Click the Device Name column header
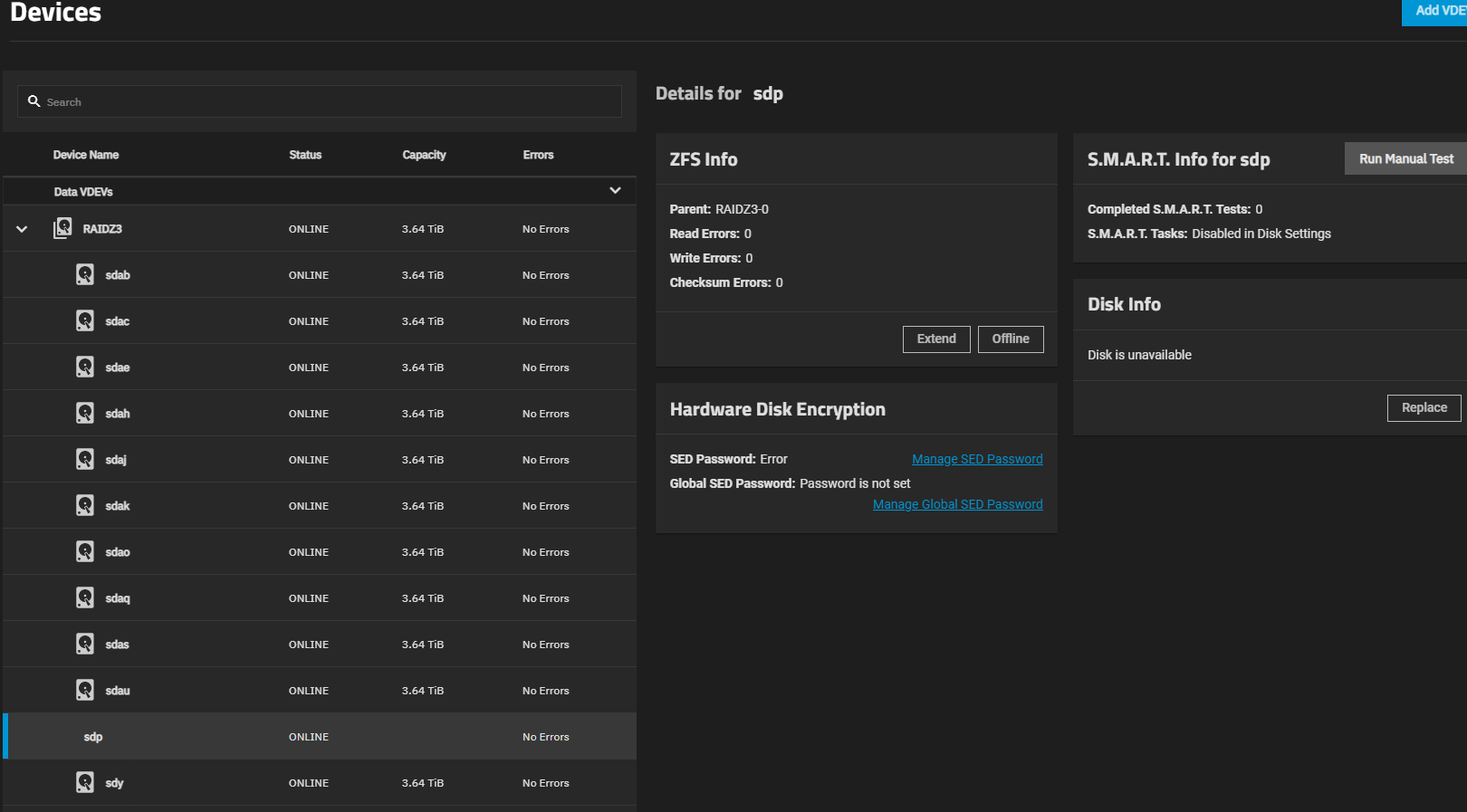 click(x=86, y=155)
